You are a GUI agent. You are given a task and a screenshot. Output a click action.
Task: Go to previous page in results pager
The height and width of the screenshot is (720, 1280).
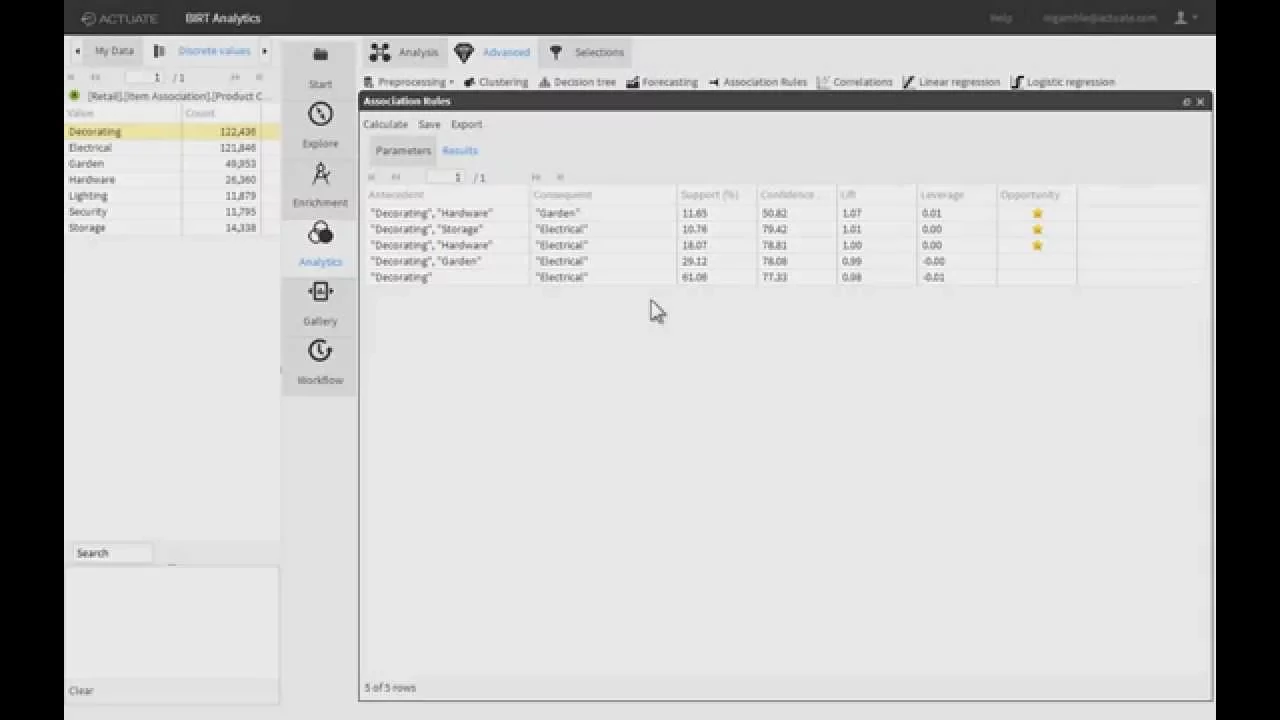395,177
